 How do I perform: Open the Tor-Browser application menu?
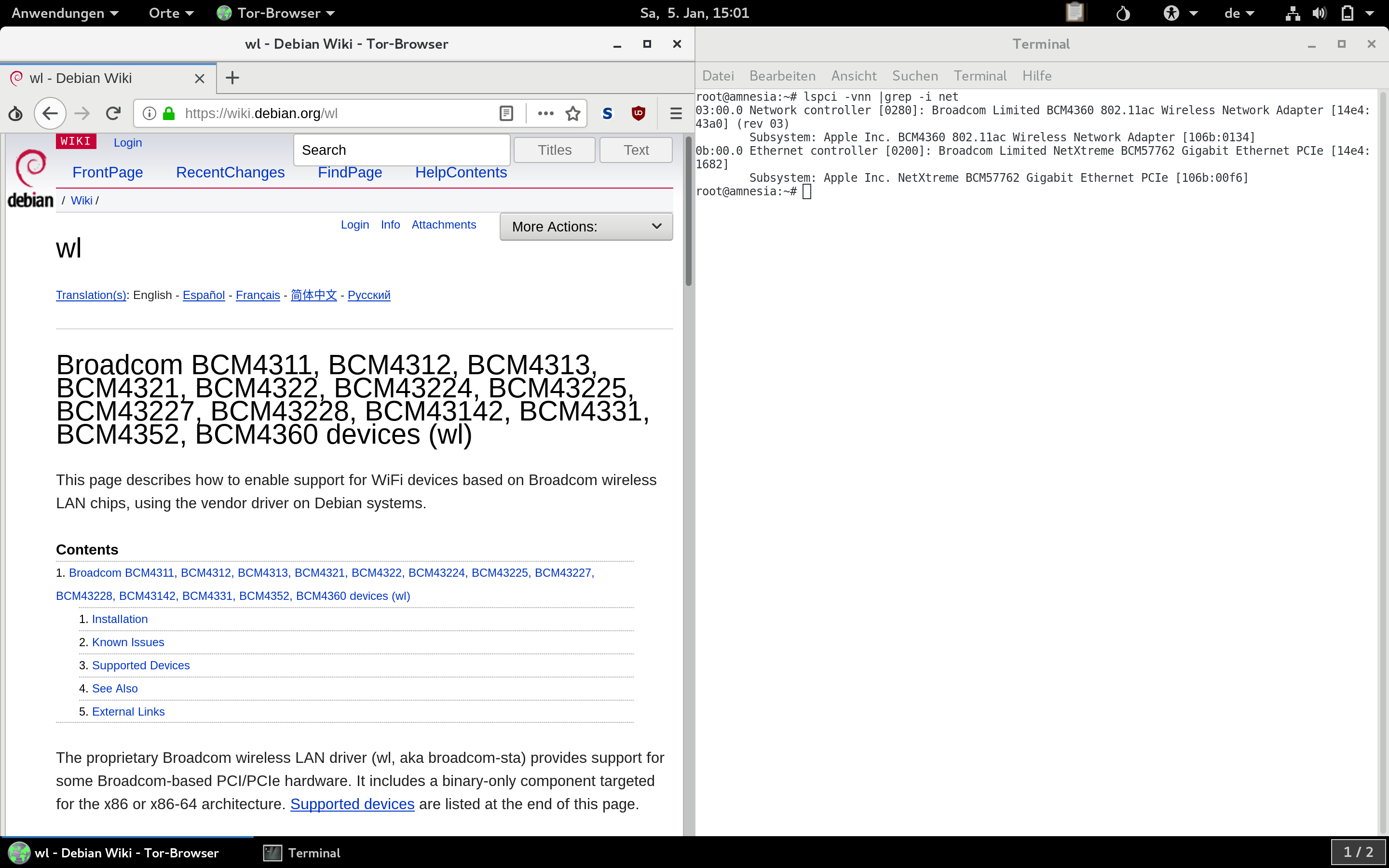pyautogui.click(x=275, y=13)
